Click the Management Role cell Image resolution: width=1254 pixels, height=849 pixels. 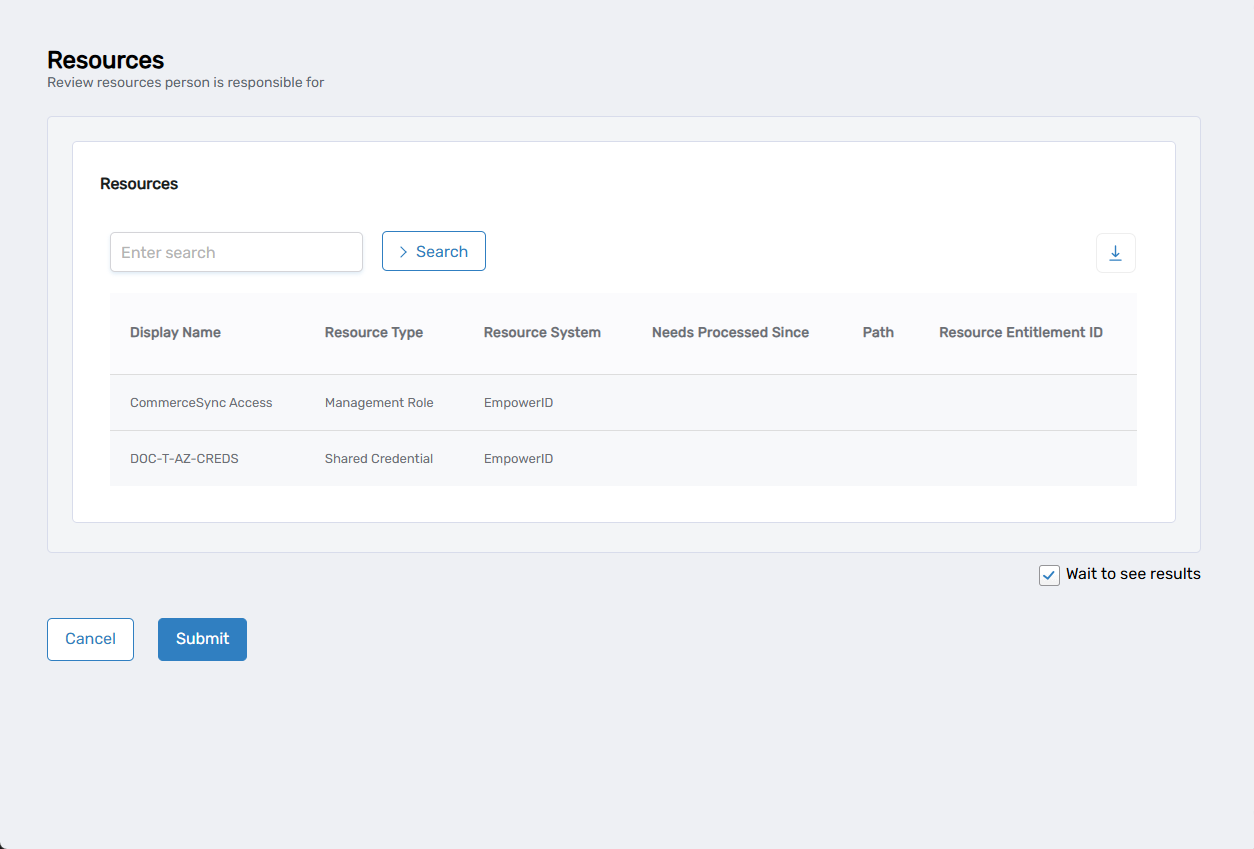(x=379, y=402)
